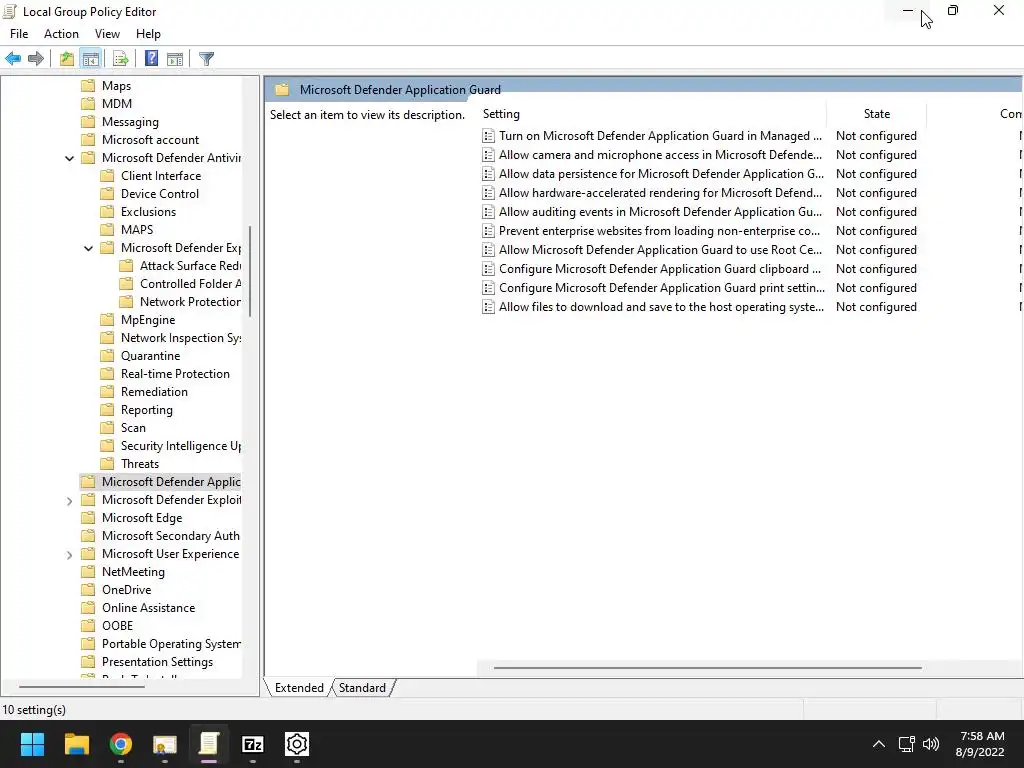1024x768 pixels.
Task: Open the View menu
Action: 107,34
